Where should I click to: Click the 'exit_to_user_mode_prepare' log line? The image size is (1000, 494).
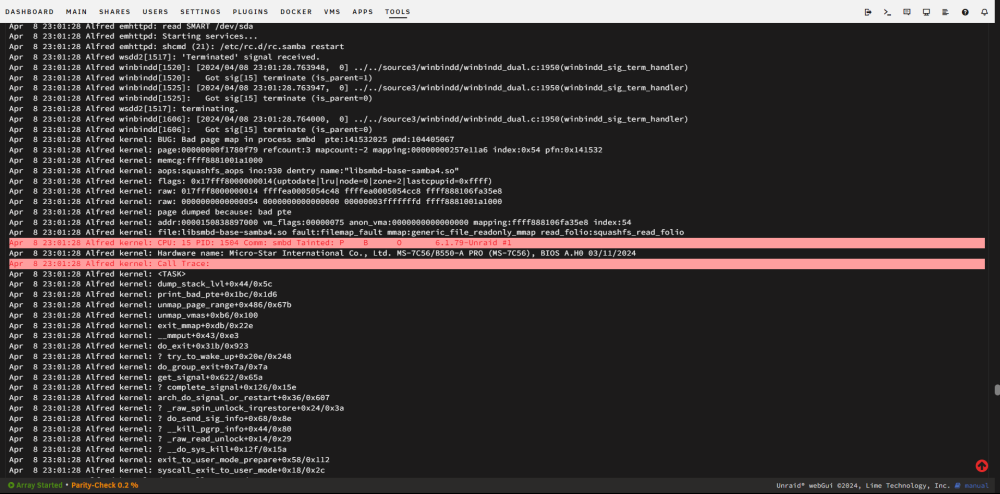[169, 460]
